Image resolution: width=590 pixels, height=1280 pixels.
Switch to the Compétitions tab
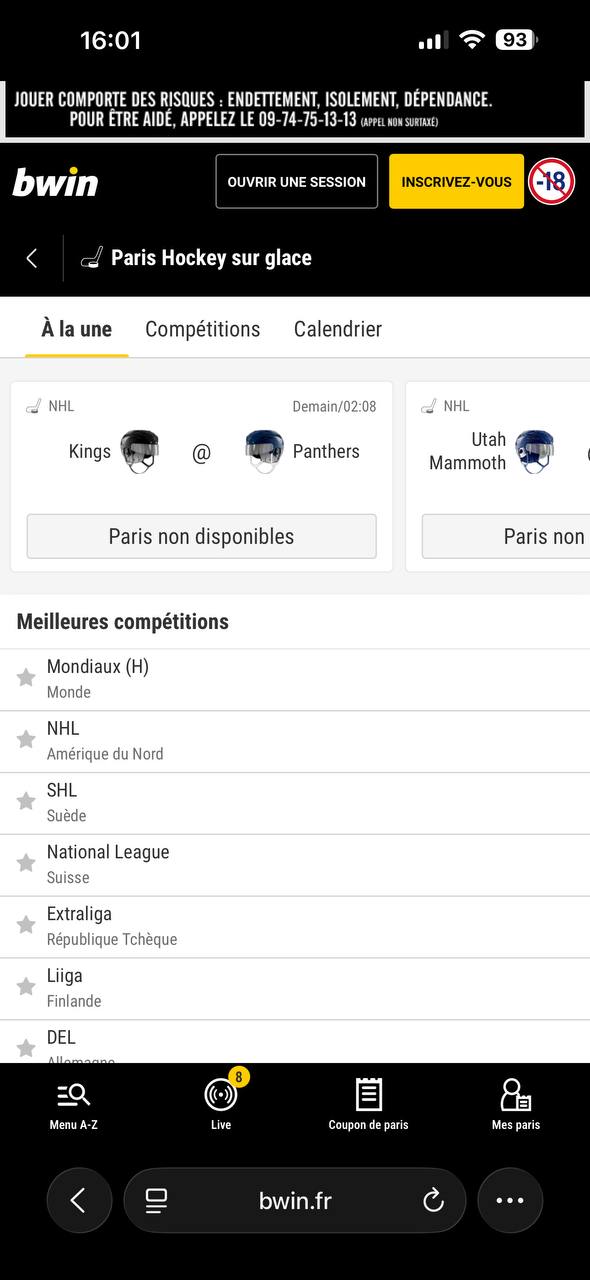202,329
